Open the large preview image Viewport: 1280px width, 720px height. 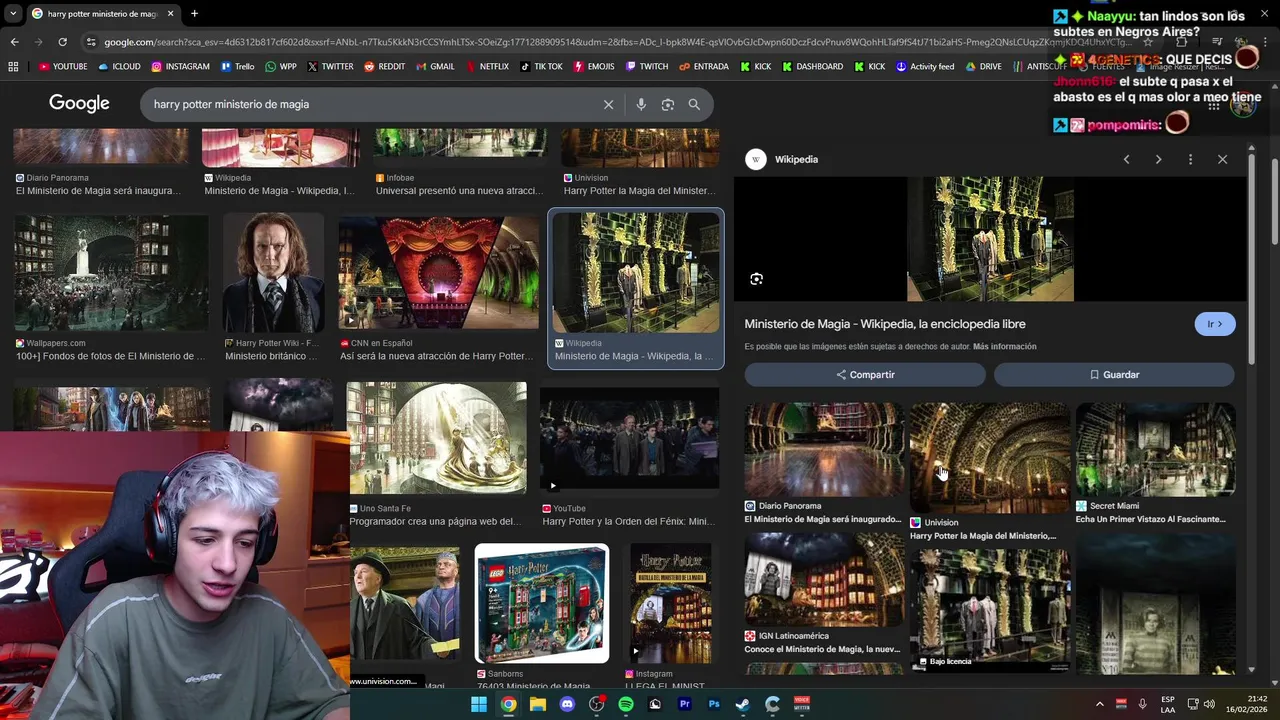point(990,239)
